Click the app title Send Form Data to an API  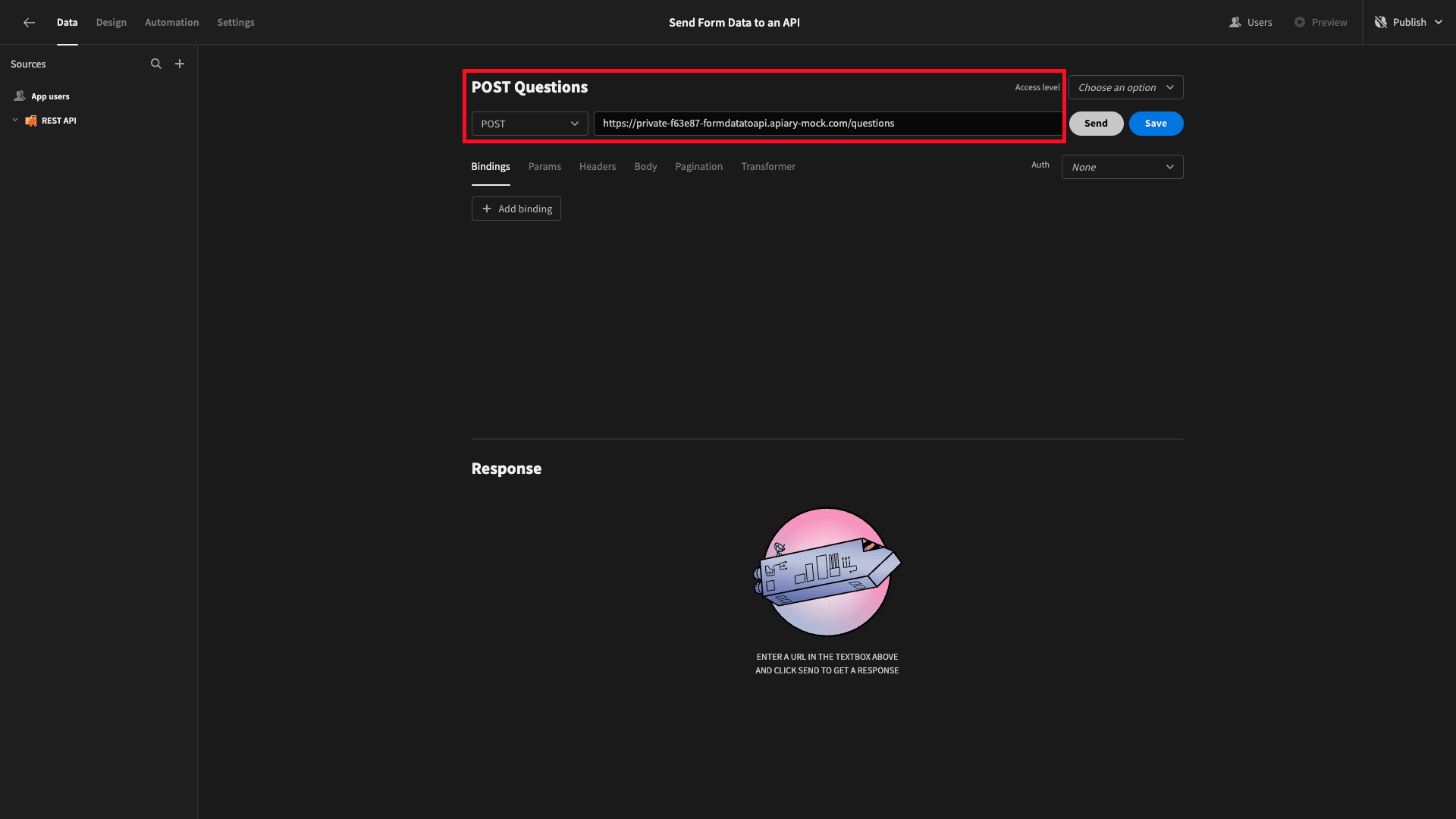[734, 23]
